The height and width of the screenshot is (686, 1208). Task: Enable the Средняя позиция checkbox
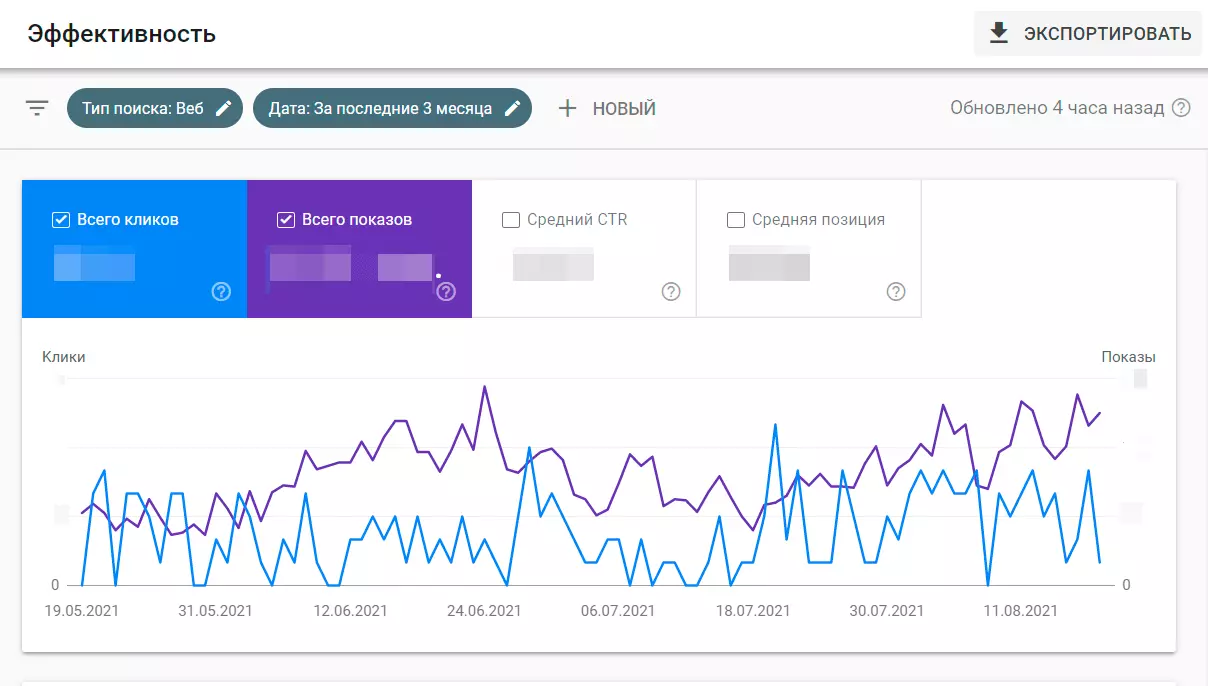tap(736, 220)
